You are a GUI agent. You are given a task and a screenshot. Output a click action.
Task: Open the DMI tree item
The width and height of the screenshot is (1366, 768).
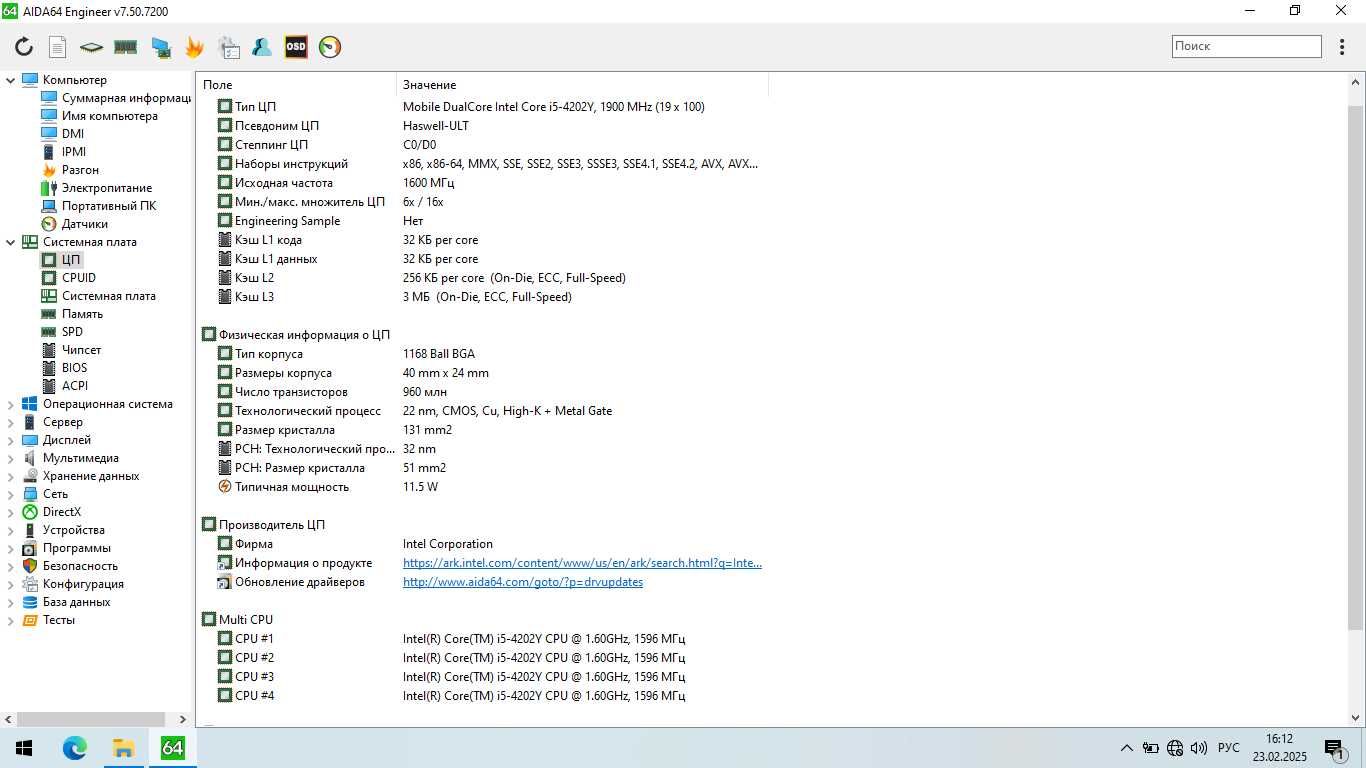(62, 134)
